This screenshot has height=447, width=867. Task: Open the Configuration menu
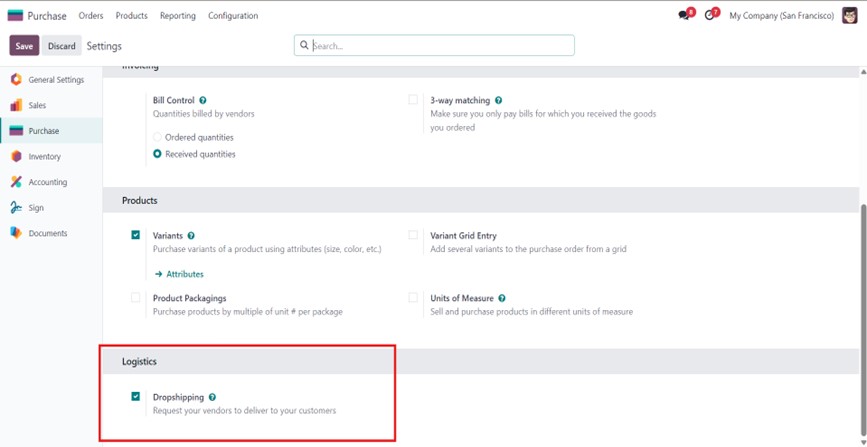pos(233,16)
